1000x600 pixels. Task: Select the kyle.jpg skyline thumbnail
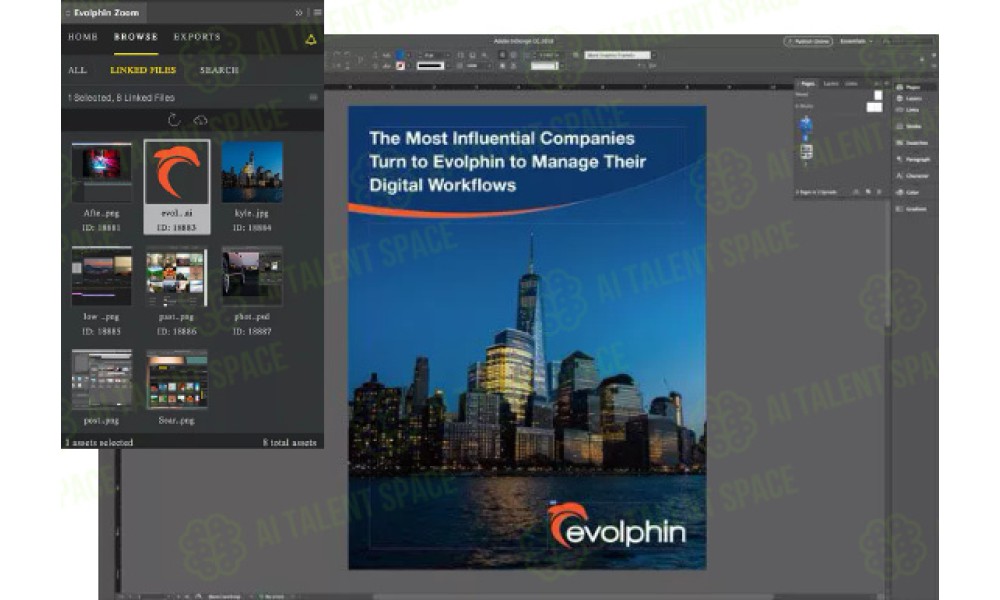[x=252, y=172]
